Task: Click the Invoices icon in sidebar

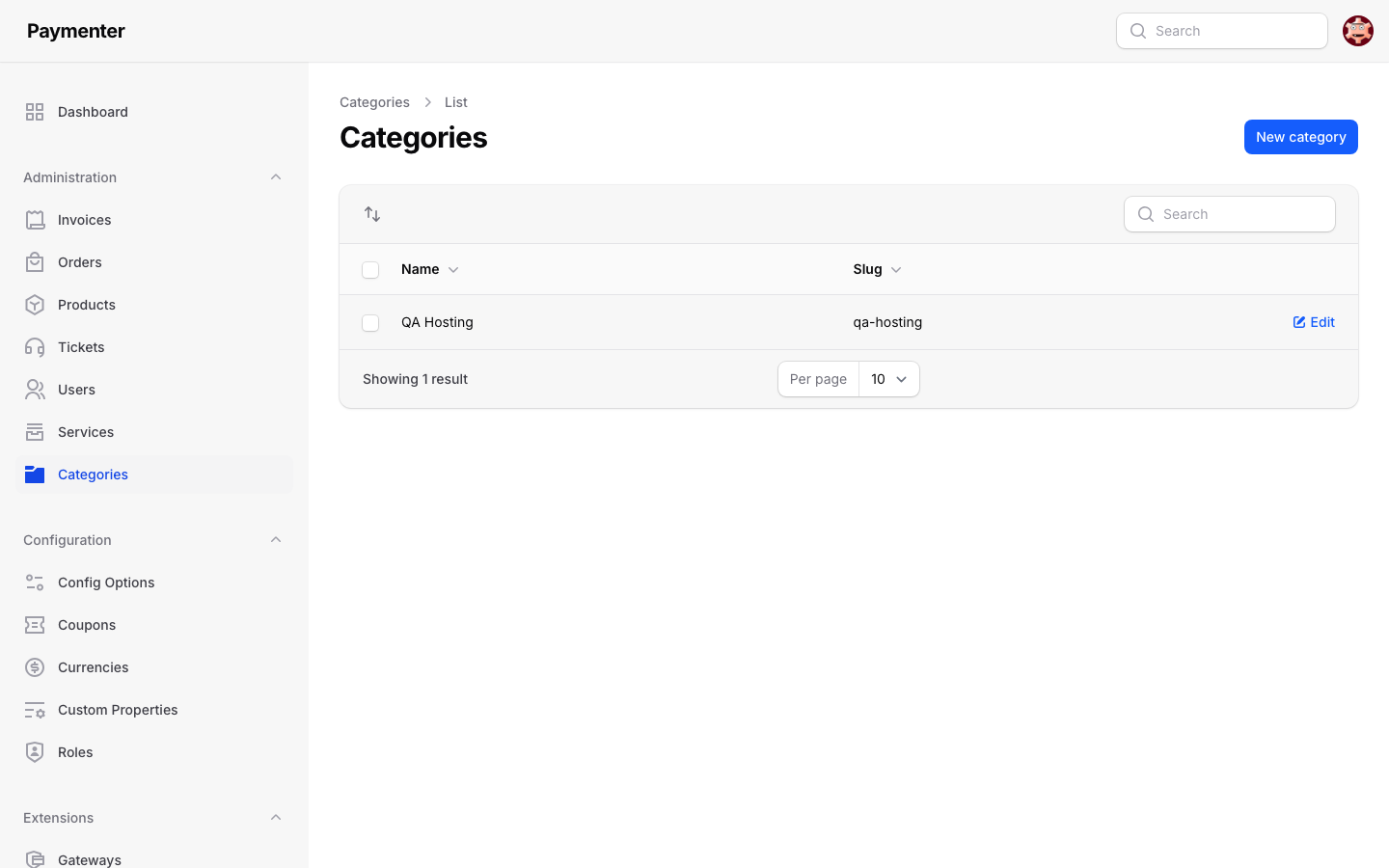Action: [x=35, y=220]
